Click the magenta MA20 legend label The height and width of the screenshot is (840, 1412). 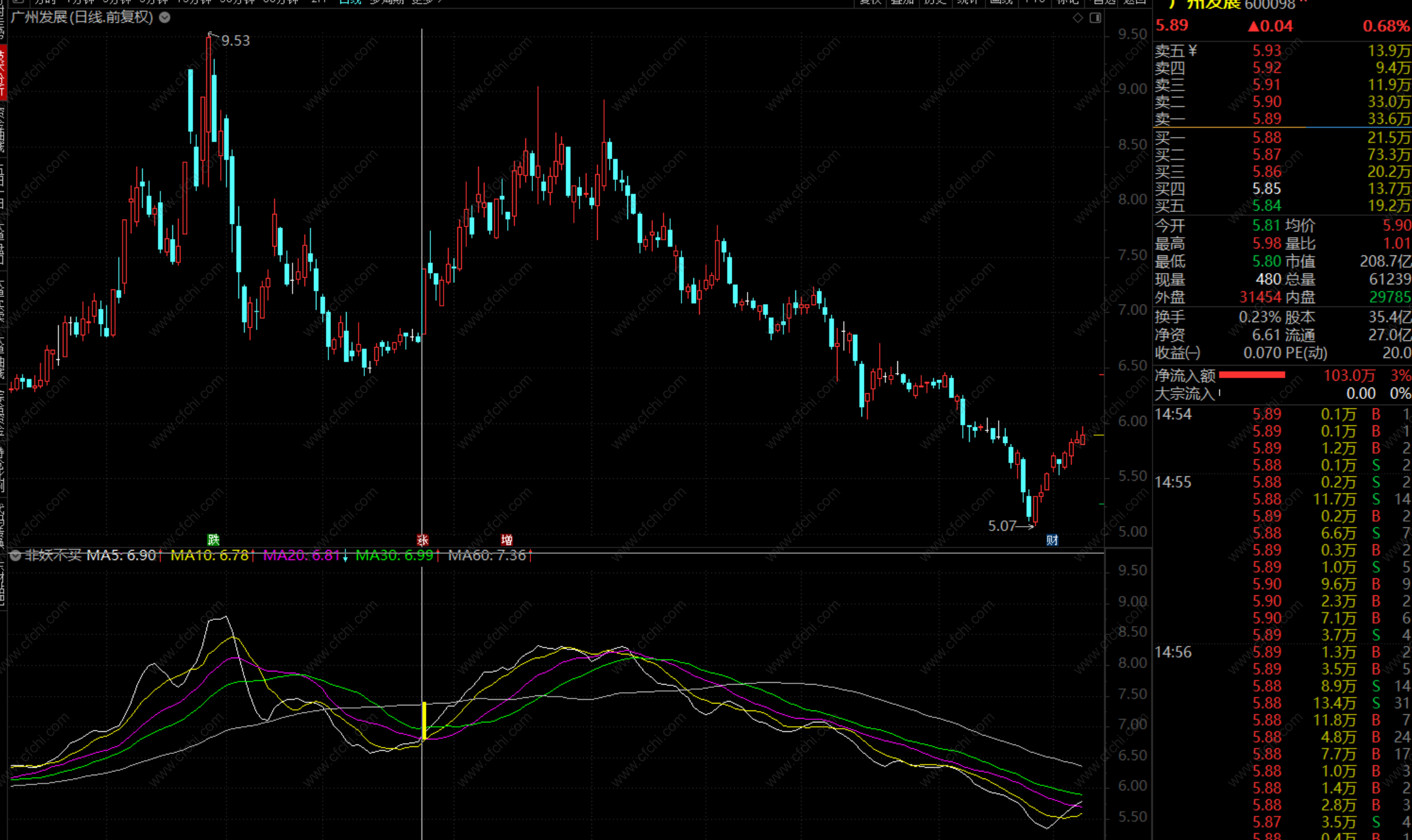[x=301, y=555]
